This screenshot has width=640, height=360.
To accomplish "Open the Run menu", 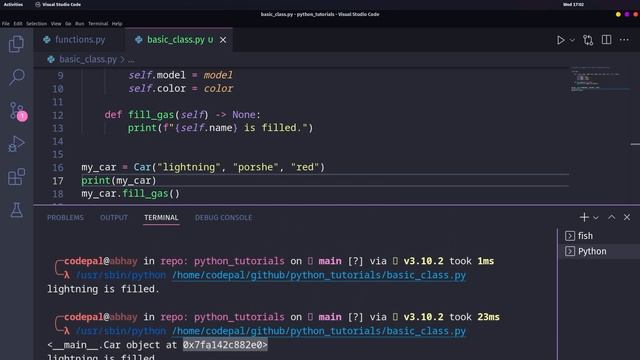I will pyautogui.click(x=80, y=24).
